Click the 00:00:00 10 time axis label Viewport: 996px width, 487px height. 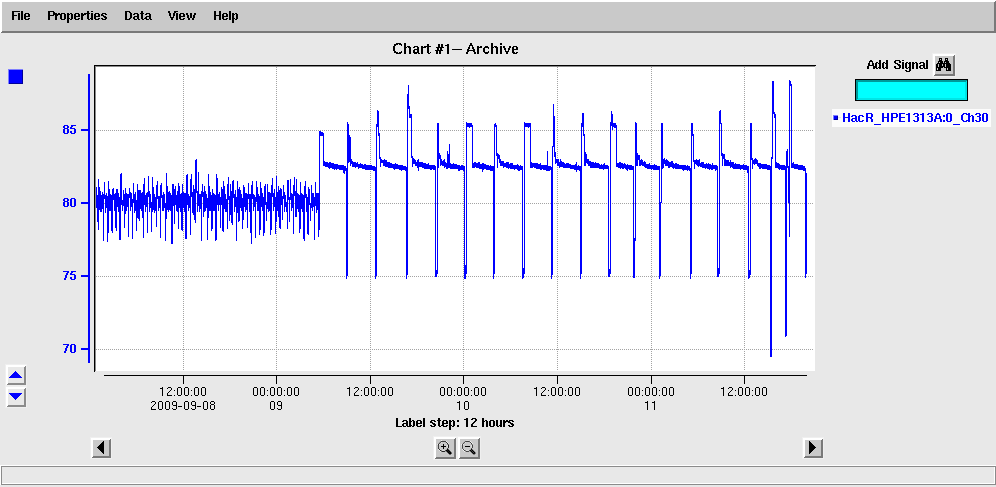pos(464,399)
